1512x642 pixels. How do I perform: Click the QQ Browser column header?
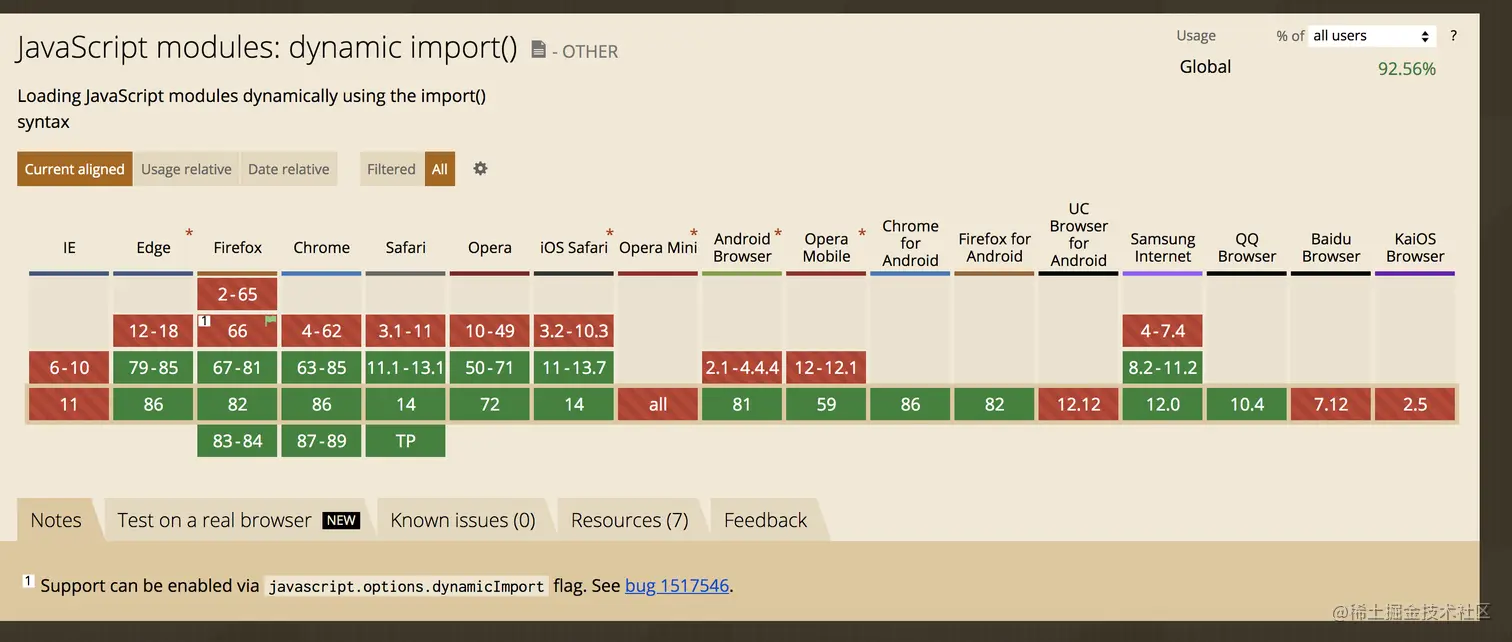coord(1247,248)
